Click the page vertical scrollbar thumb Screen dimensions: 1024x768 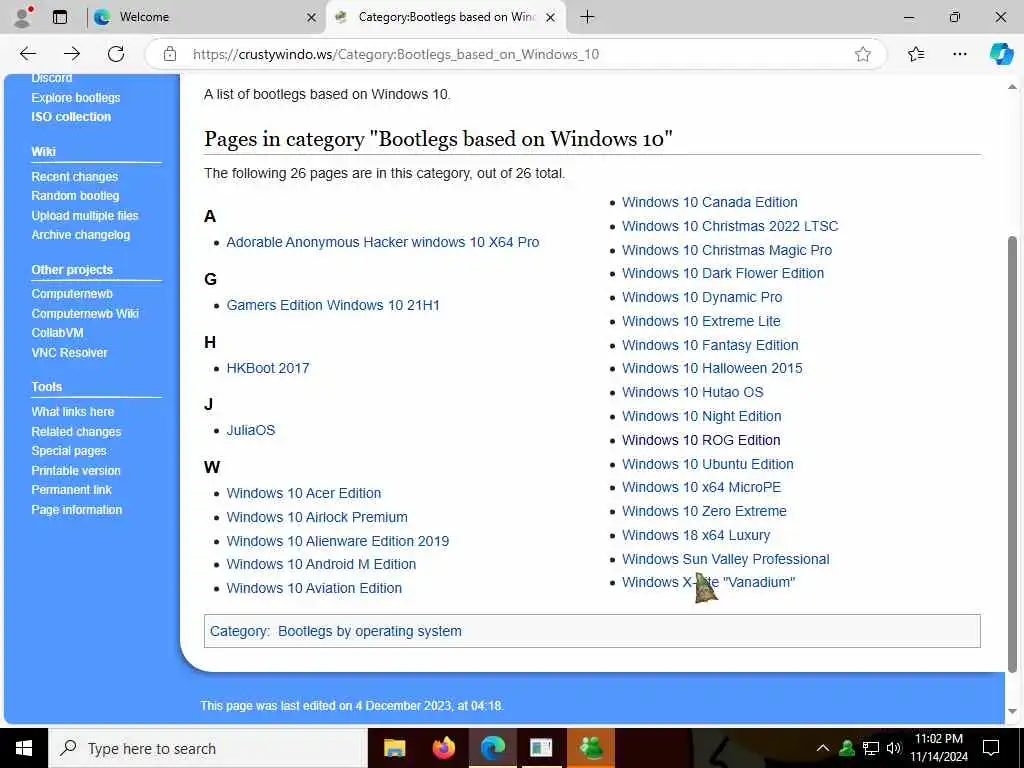pos(1012,454)
